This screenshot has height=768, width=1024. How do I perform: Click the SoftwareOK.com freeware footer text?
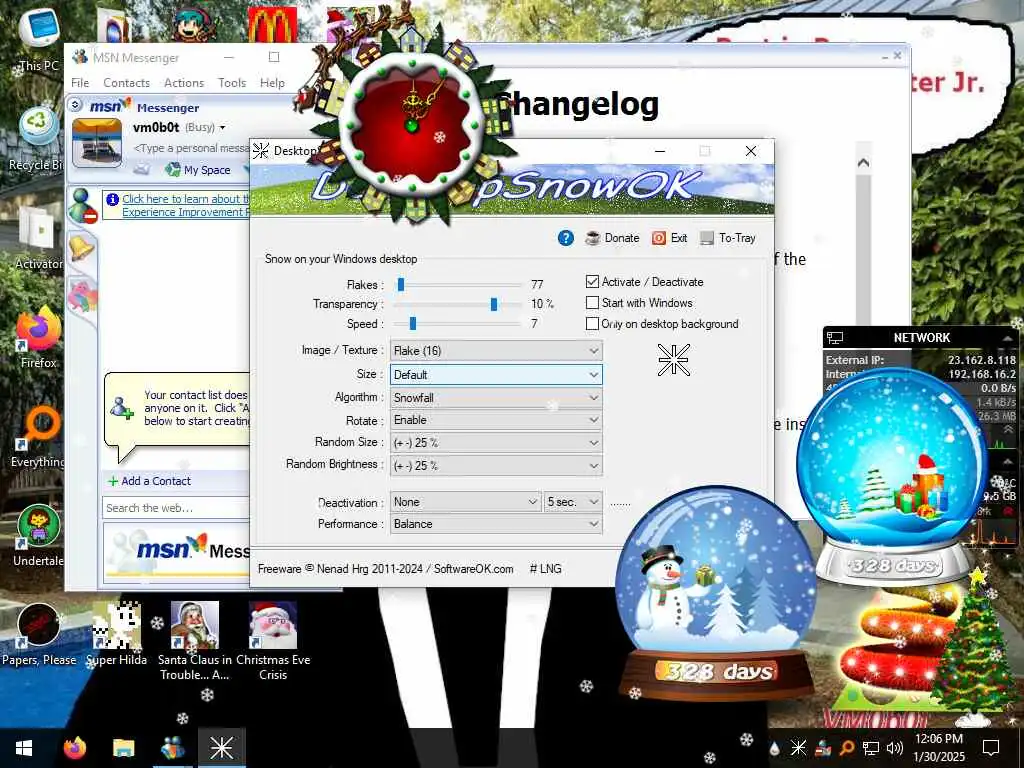point(385,569)
